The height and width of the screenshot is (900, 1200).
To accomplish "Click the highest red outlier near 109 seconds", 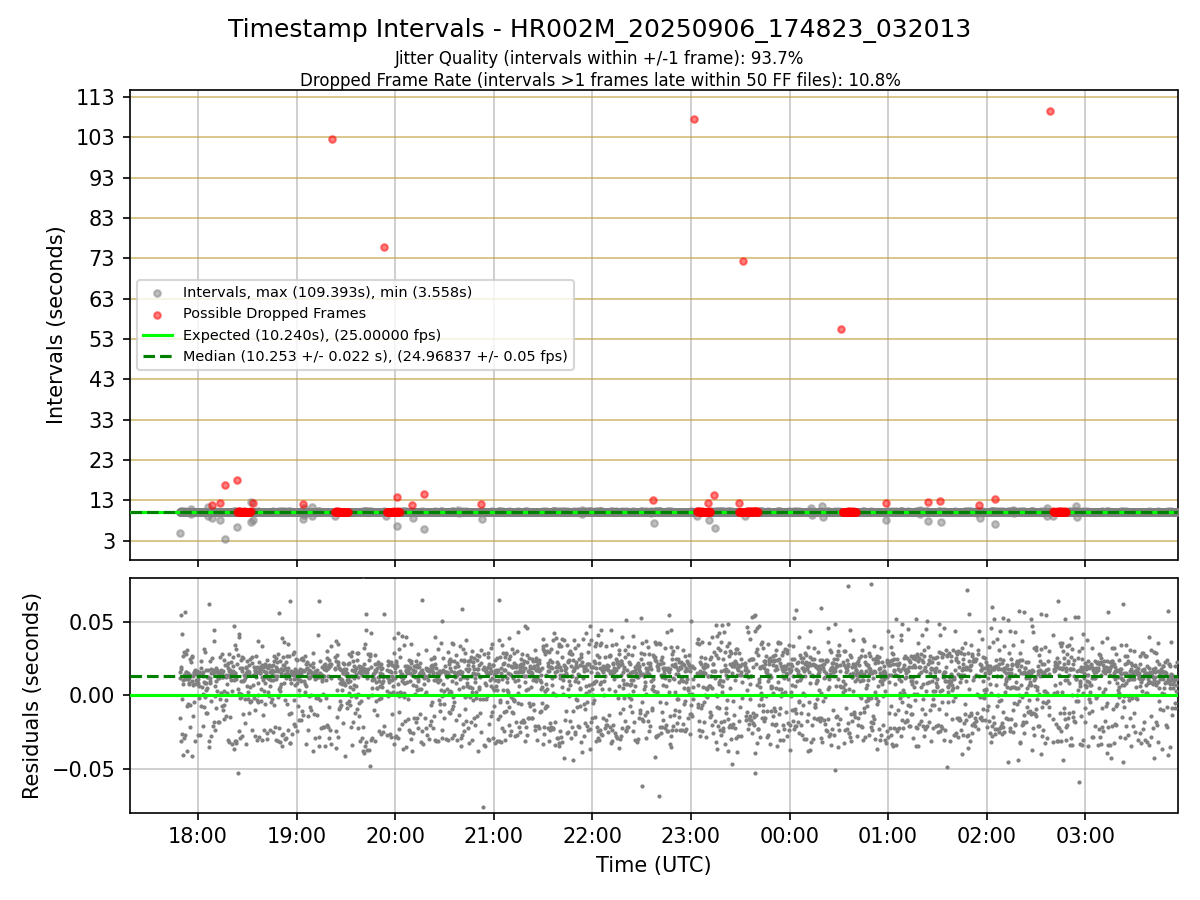I will [x=1050, y=111].
